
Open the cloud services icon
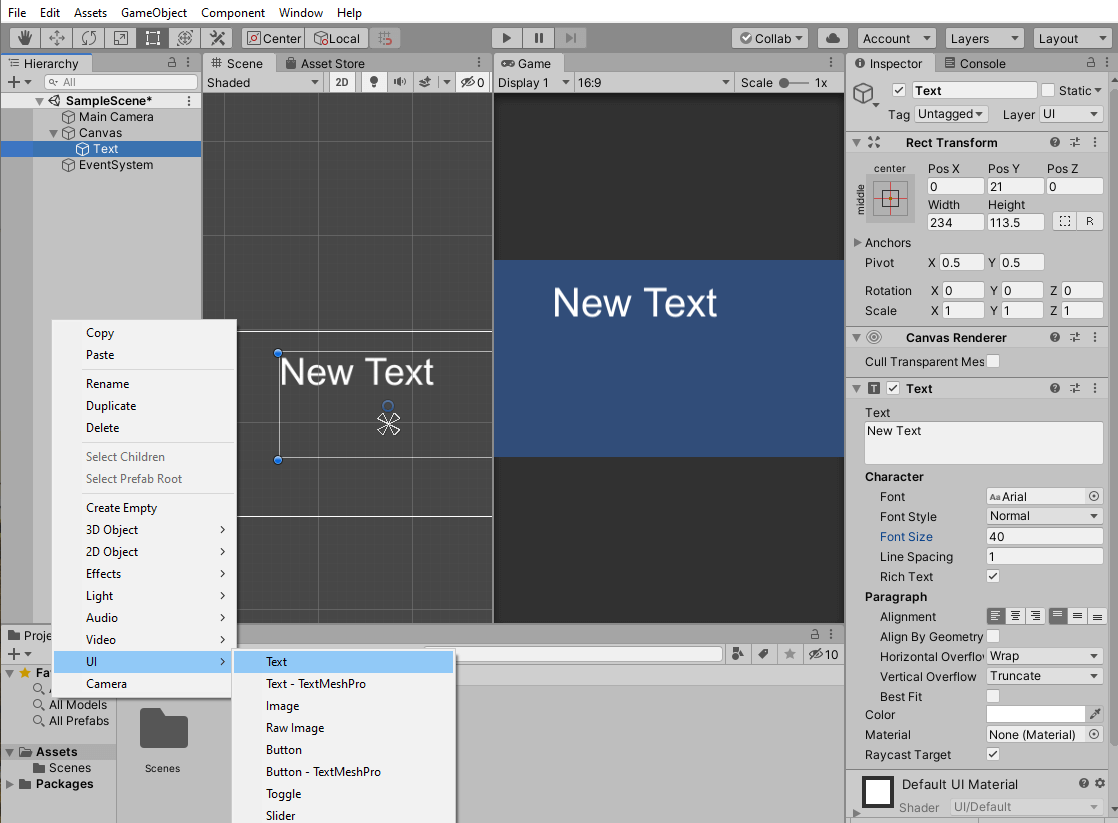coord(832,38)
